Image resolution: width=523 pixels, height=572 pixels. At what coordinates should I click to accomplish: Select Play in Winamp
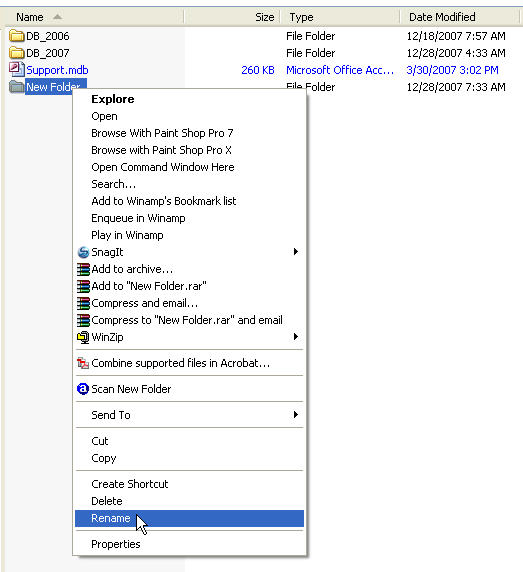190,235
